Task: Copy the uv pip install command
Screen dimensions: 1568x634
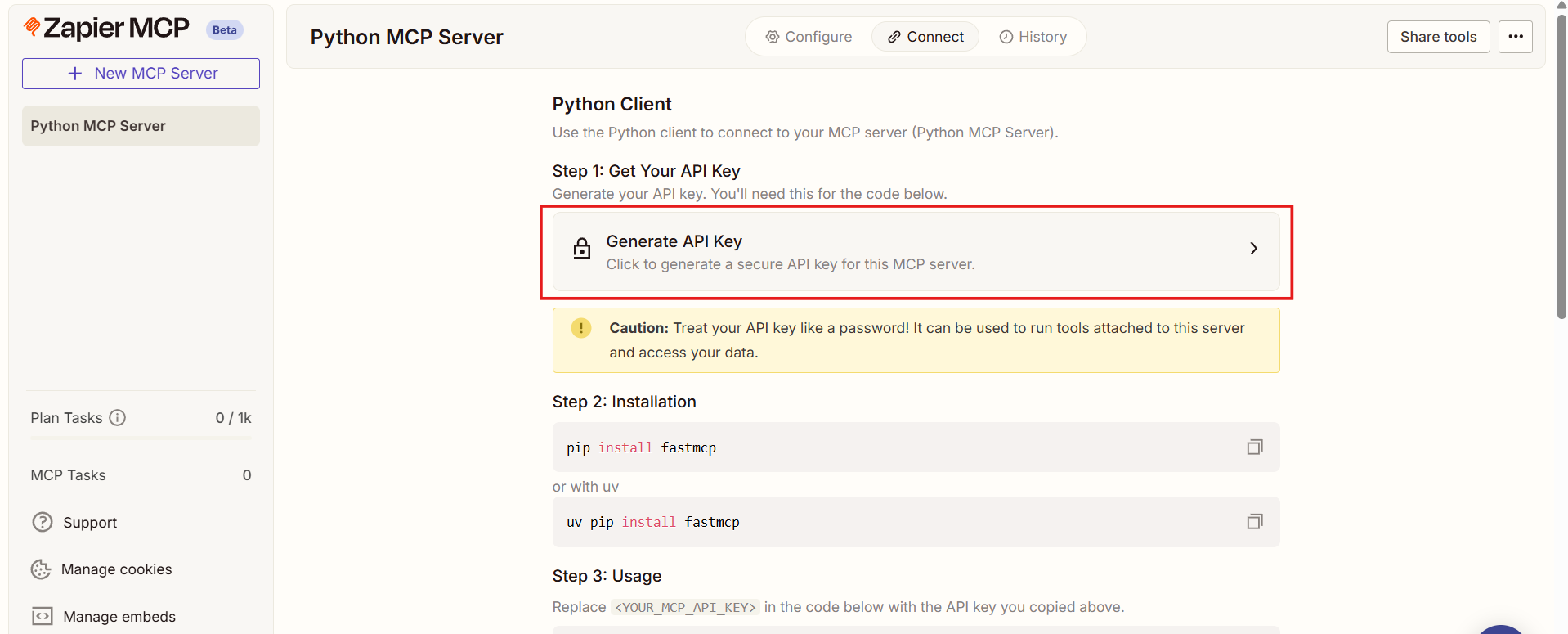Action: coord(1254,521)
